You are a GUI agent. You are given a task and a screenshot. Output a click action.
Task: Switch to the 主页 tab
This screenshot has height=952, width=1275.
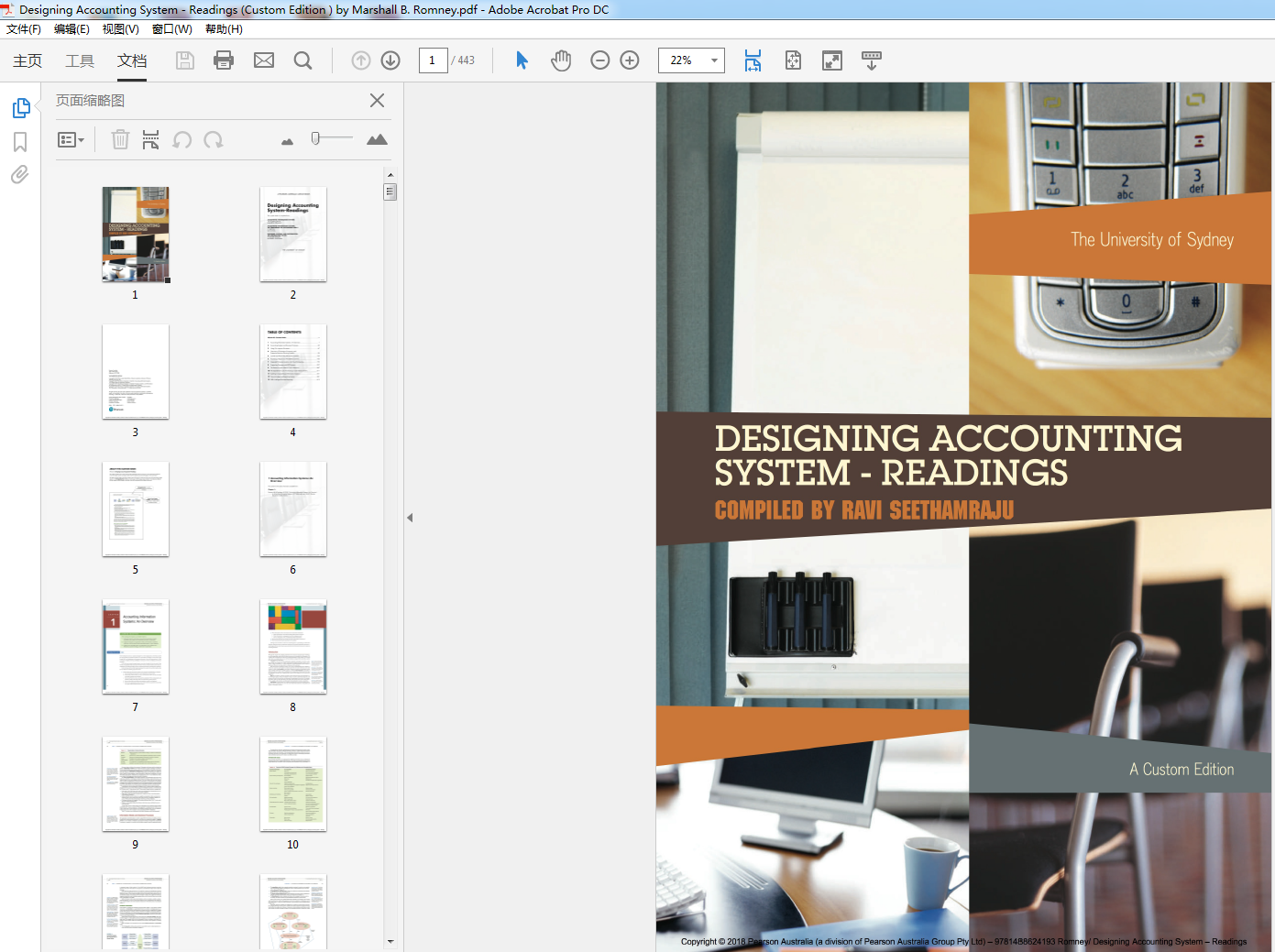pos(27,60)
